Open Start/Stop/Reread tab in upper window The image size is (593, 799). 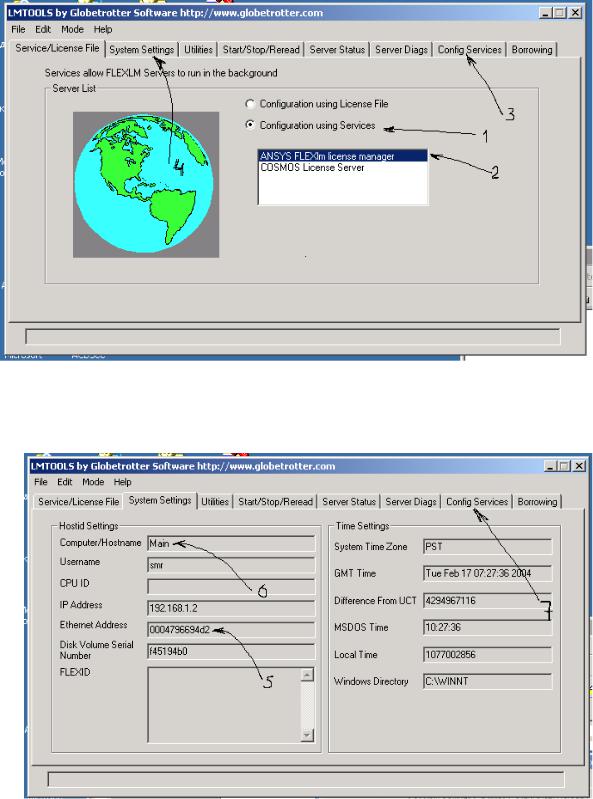[261, 50]
